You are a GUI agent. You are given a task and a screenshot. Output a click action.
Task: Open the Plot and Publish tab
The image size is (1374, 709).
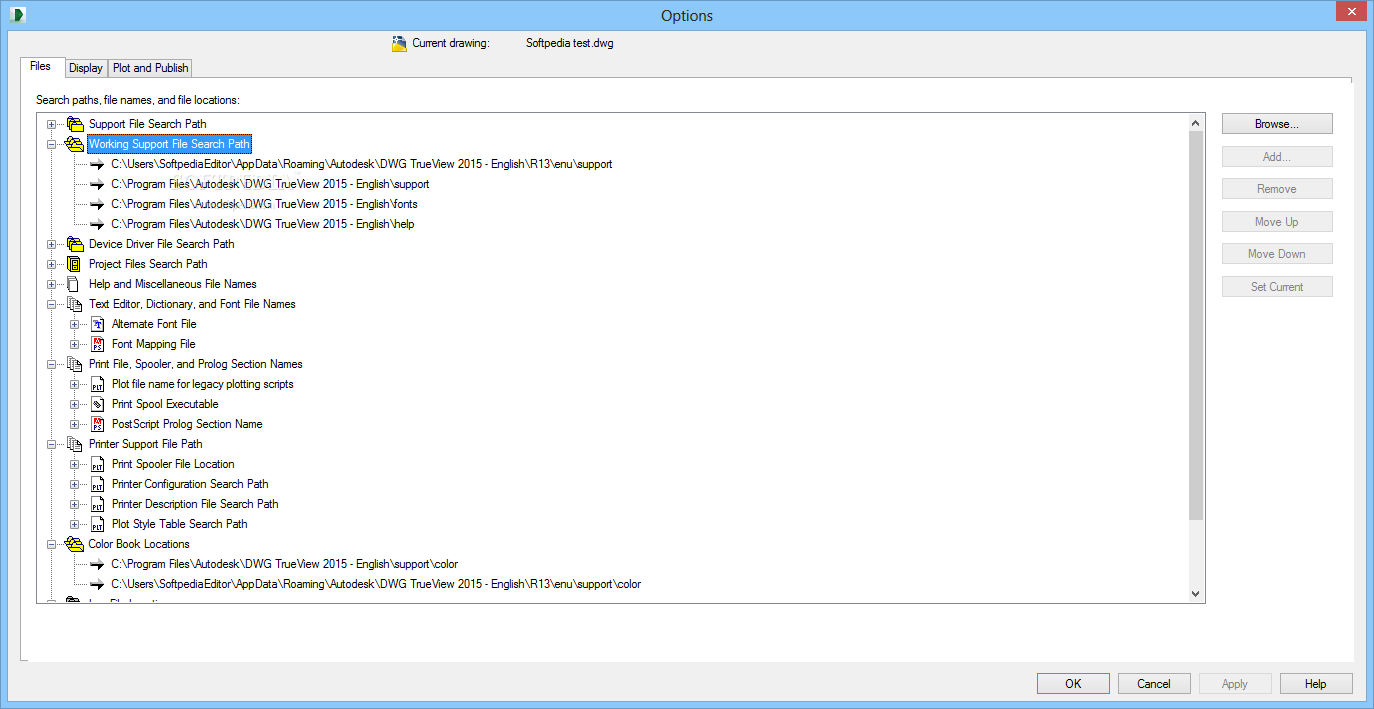(150, 68)
